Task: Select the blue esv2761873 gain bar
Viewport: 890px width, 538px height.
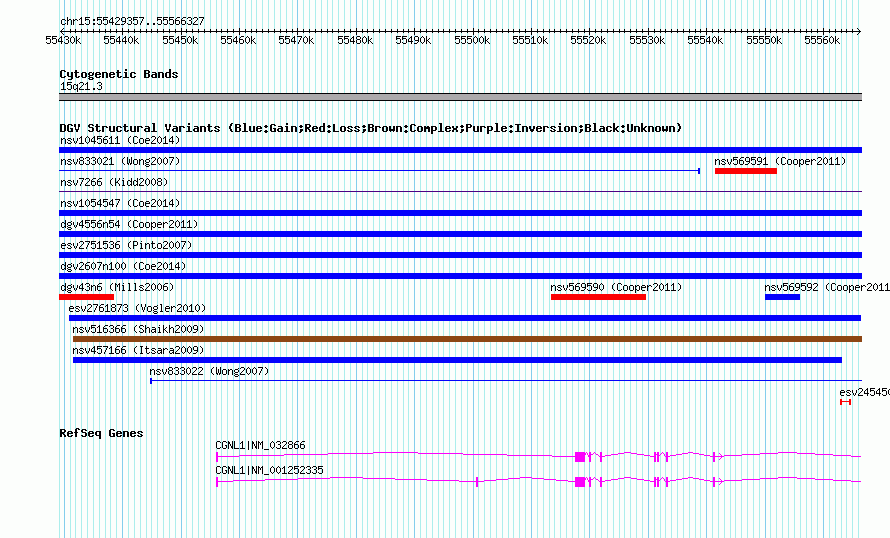Action: coord(465,318)
